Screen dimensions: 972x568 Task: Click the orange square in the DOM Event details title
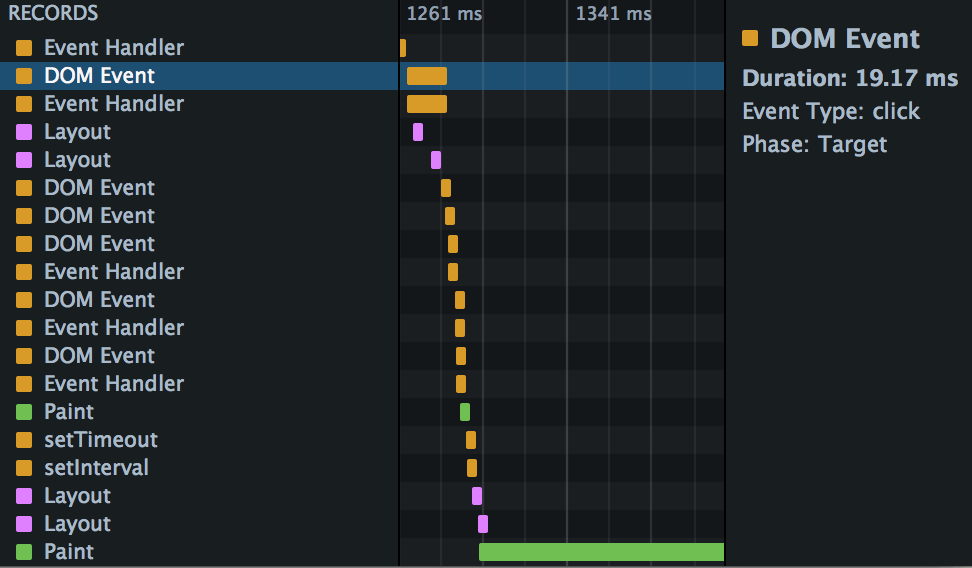750,39
